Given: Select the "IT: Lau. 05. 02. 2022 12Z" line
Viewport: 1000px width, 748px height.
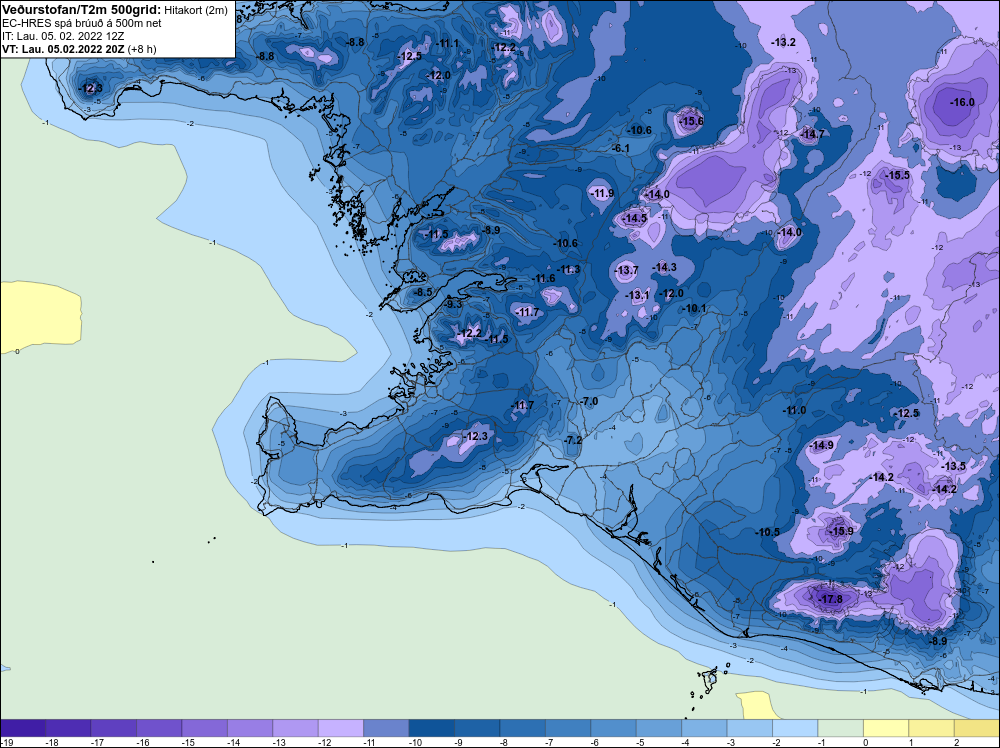Looking at the screenshot, I should click(63, 36).
